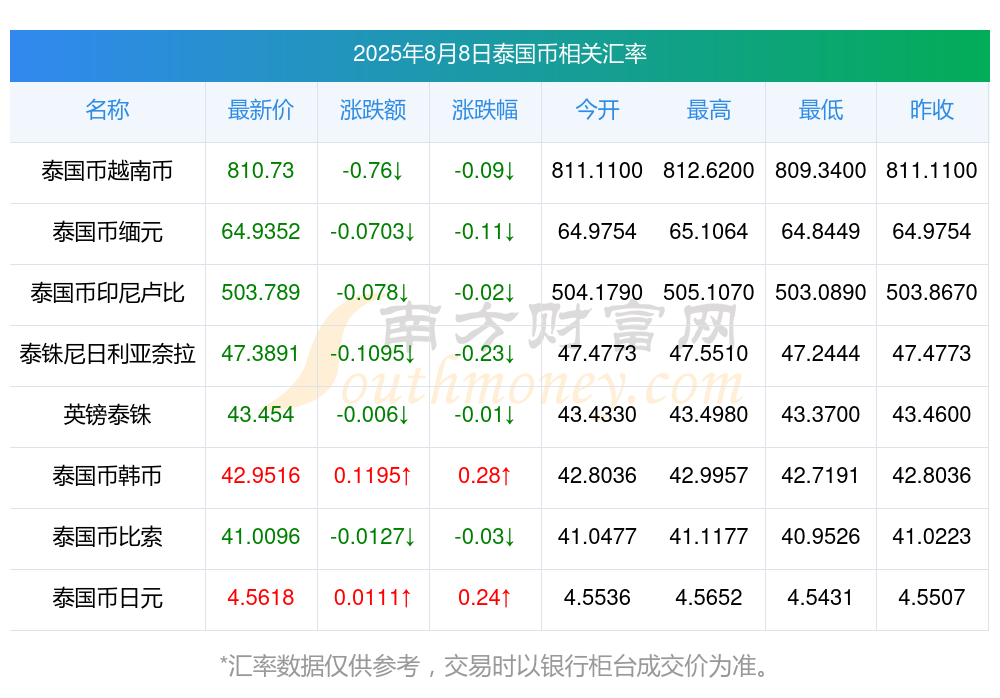The height and width of the screenshot is (698, 1000).
Task: Click the high value 812.6200
Action: [x=709, y=170]
